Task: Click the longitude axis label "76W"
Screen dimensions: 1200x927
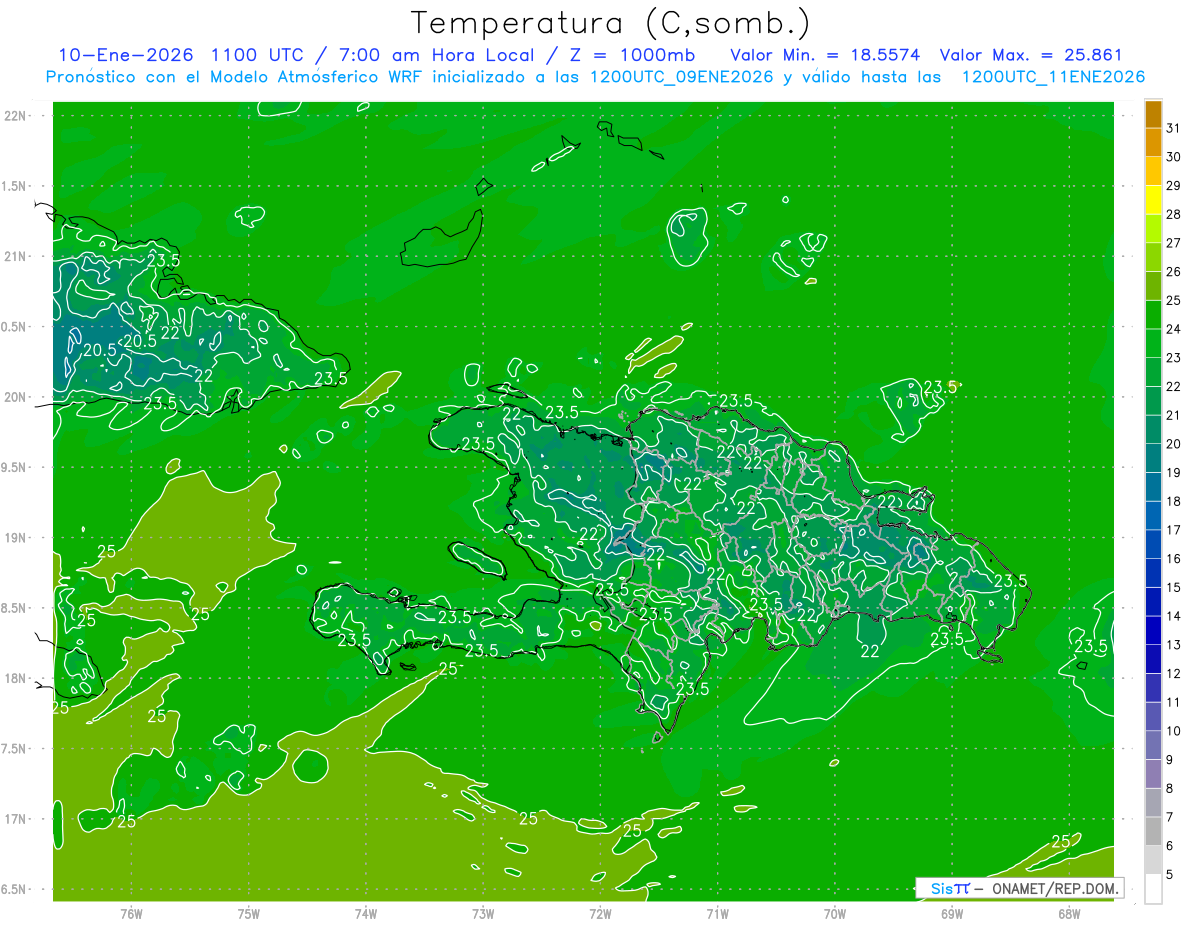Action: 131,913
